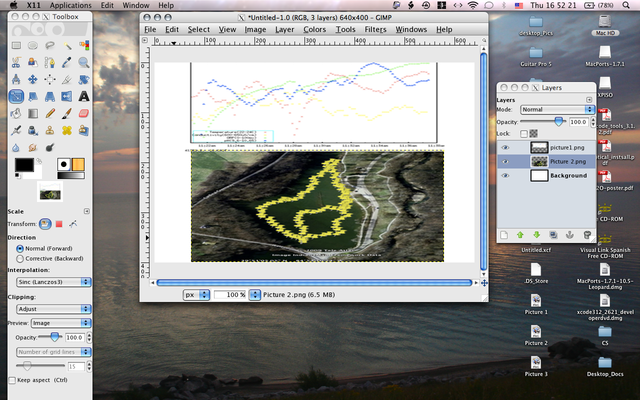The image size is (640, 400).
Task: Open the Layer menu
Action: pyautogui.click(x=284, y=29)
